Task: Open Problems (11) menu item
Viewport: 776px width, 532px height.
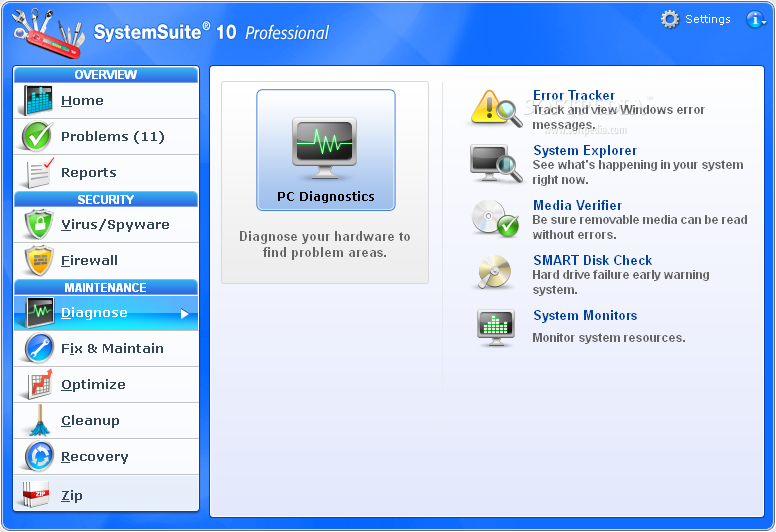Action: (106, 137)
